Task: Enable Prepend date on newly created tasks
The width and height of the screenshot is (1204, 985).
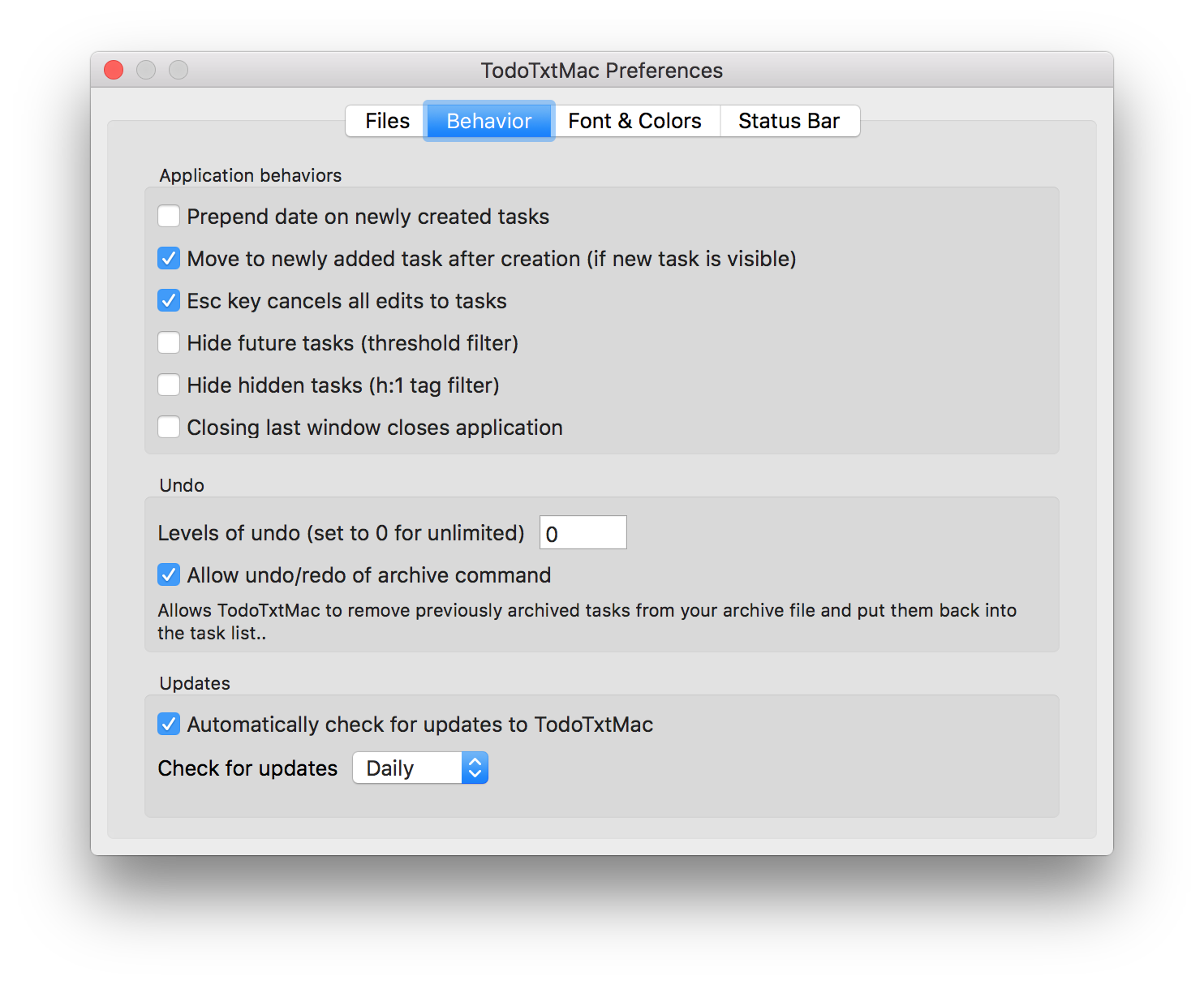Action: pyautogui.click(x=169, y=217)
